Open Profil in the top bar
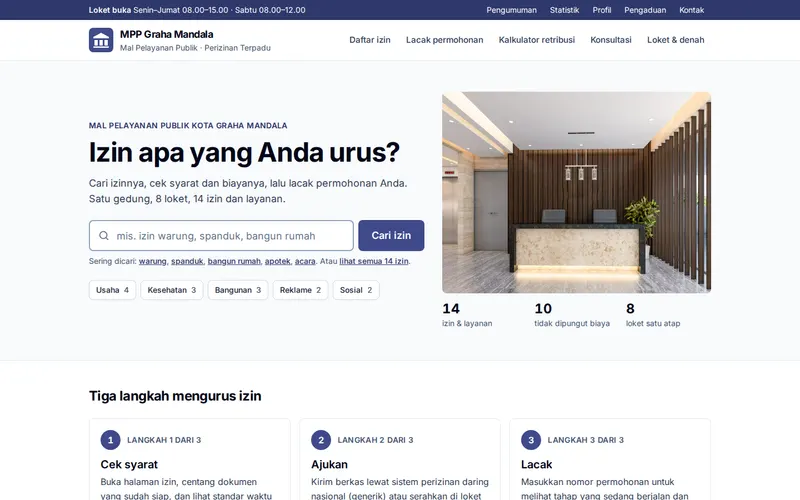 (x=602, y=10)
